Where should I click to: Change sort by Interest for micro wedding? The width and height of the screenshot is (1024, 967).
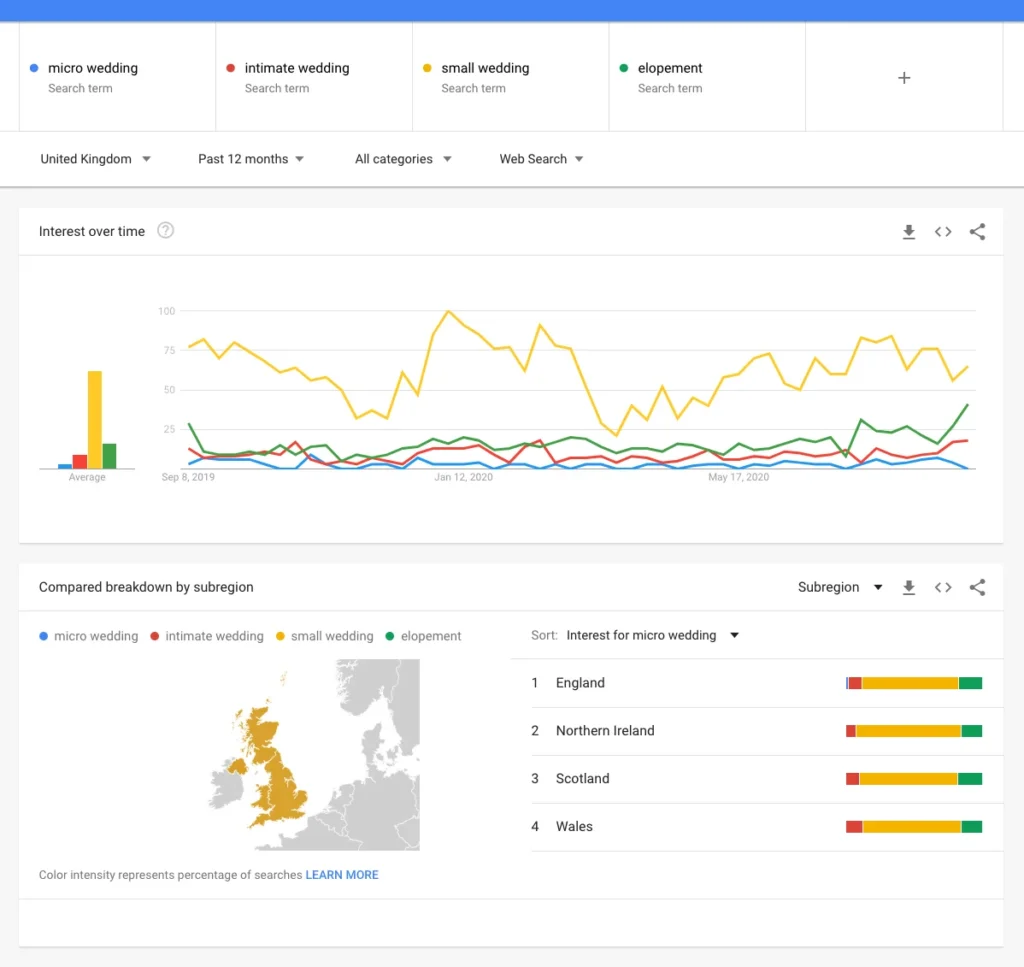(x=652, y=636)
